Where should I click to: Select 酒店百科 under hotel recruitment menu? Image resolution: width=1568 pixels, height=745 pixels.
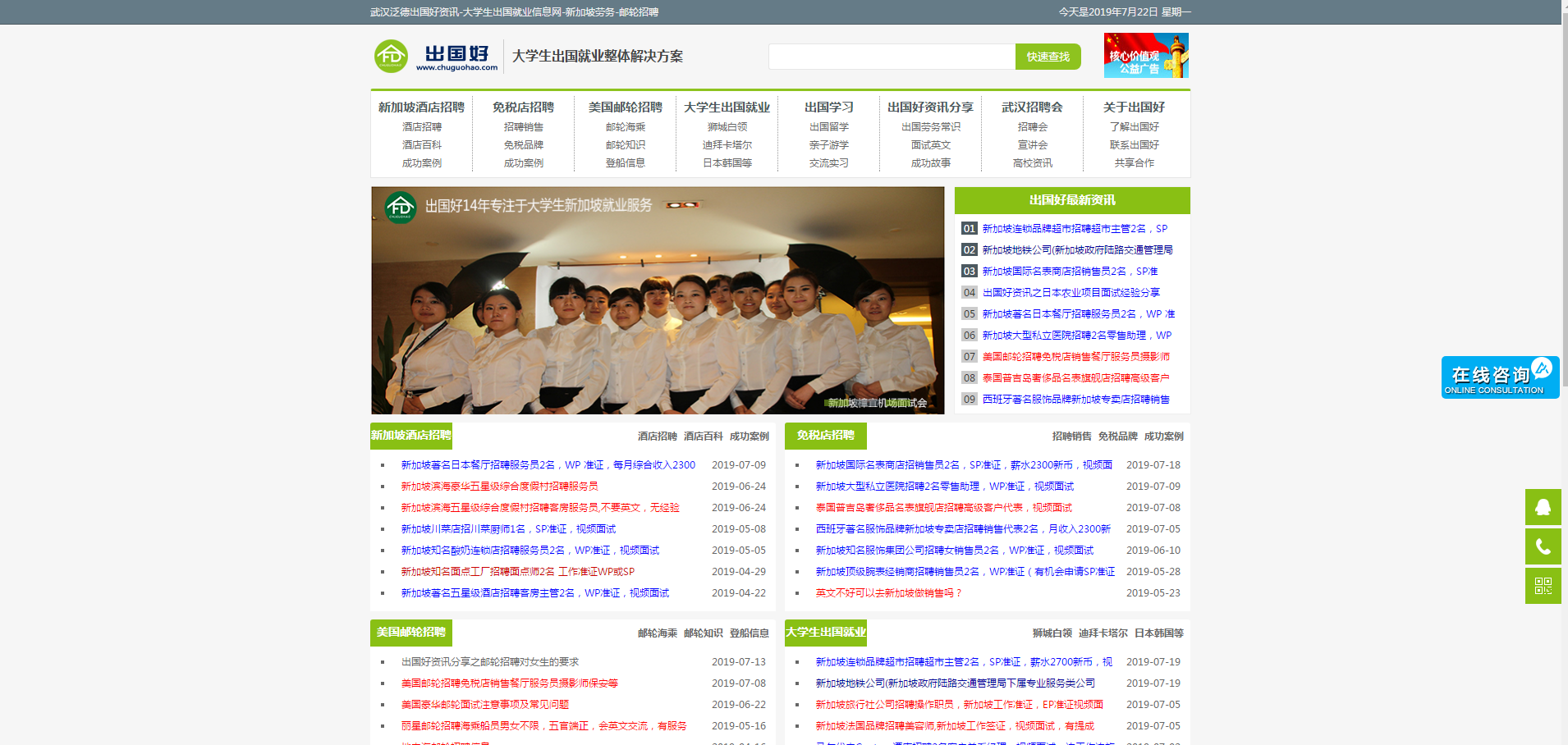[x=421, y=145]
